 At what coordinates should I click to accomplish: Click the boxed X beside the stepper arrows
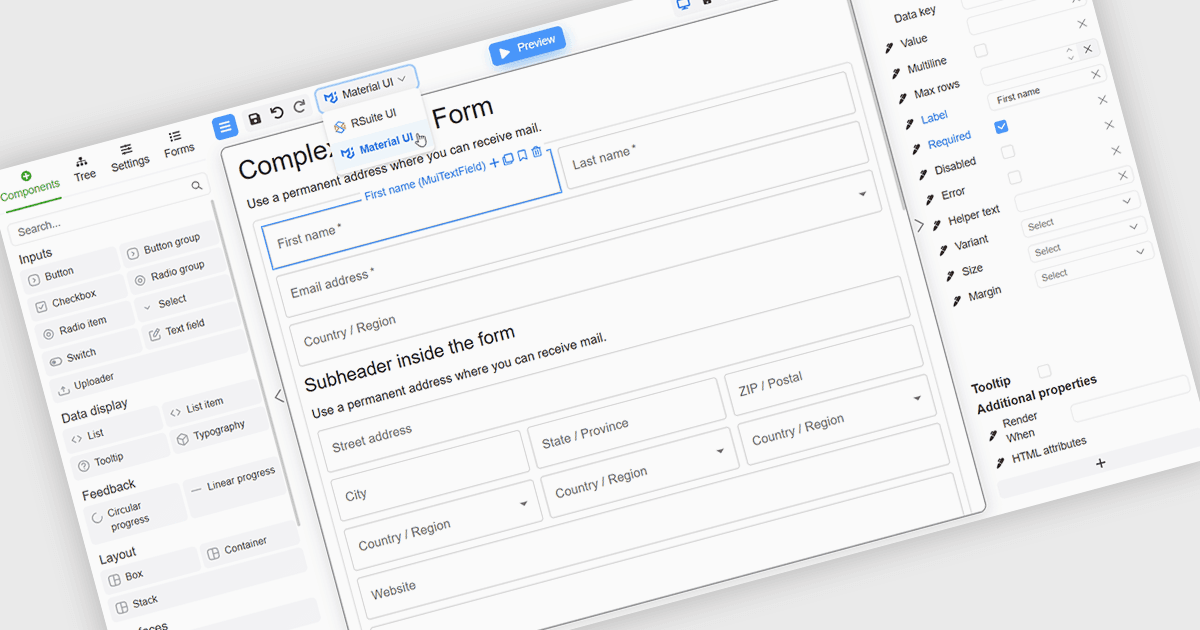(x=1088, y=49)
